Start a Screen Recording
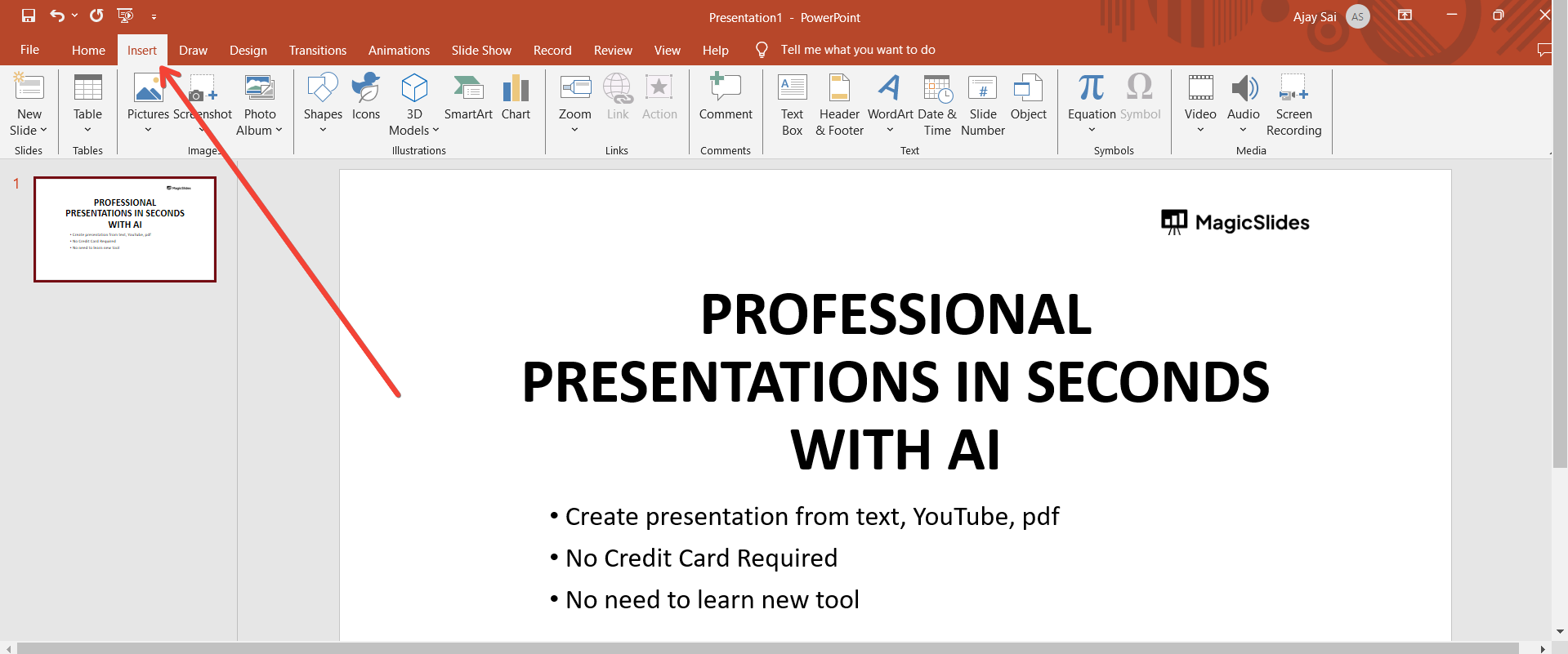Image resolution: width=1568 pixels, height=654 pixels. tap(1293, 104)
